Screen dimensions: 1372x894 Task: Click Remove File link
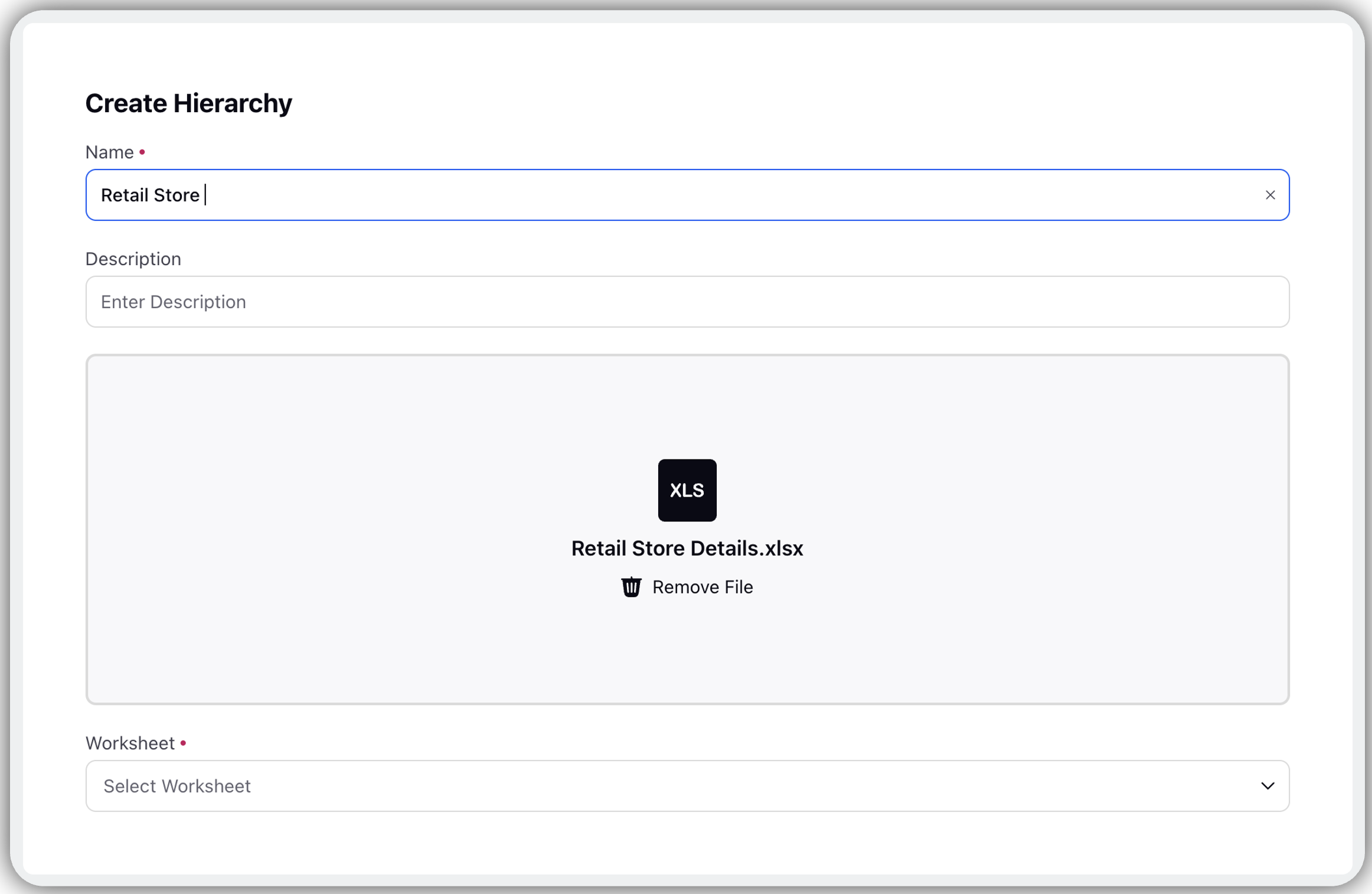pyautogui.click(x=703, y=587)
